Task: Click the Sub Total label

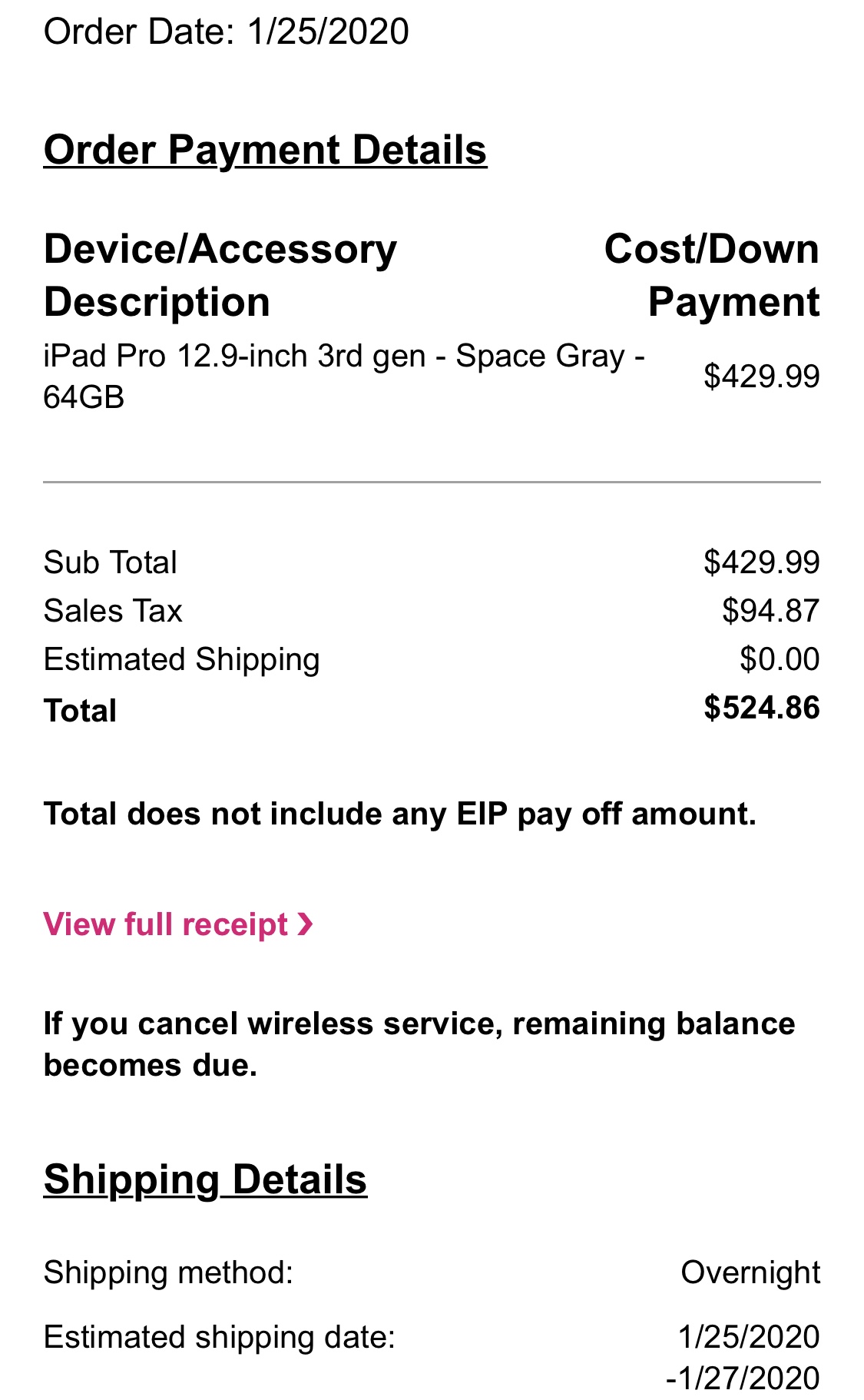Action: 110,562
